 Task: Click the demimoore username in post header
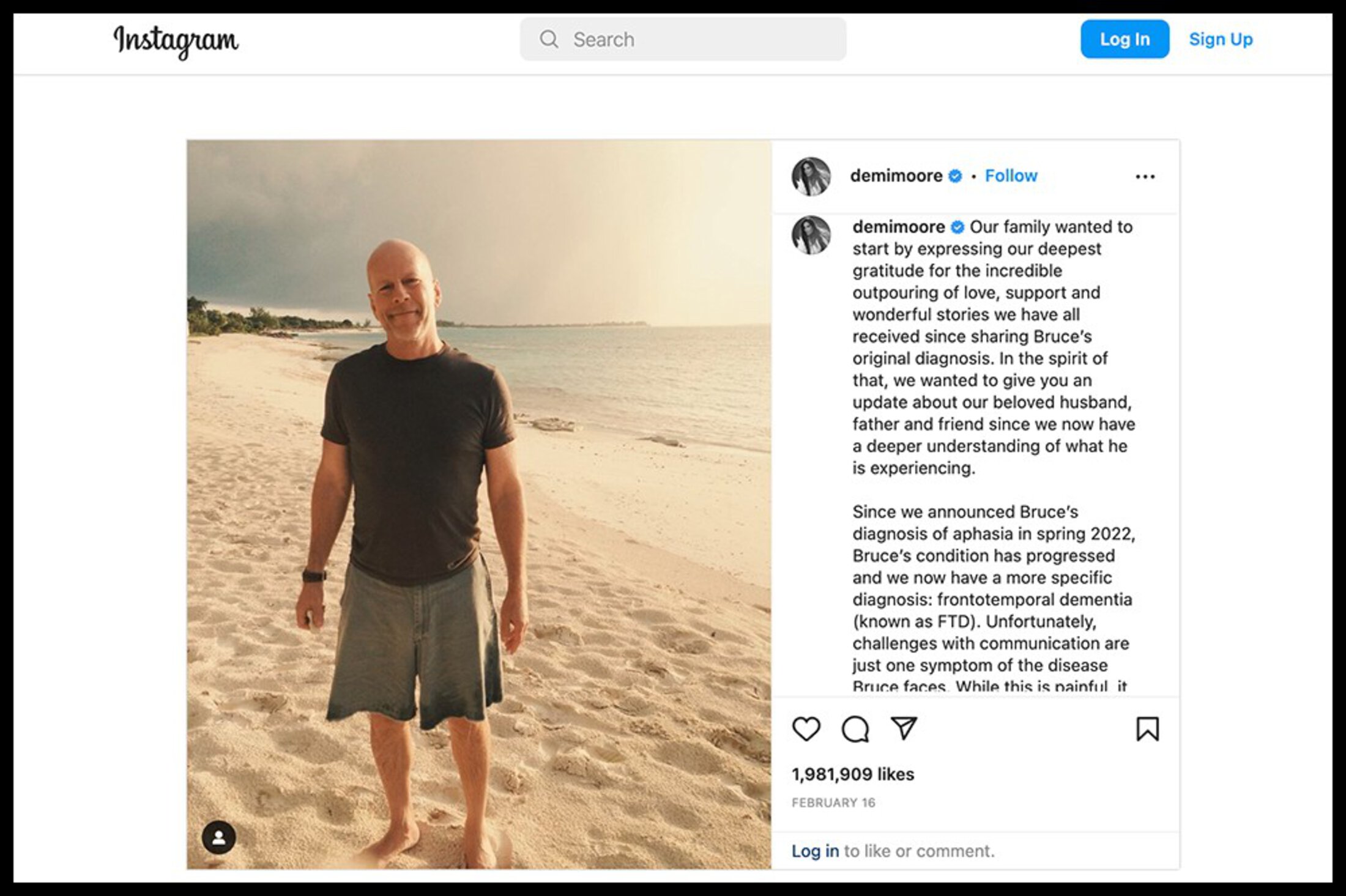coord(896,176)
